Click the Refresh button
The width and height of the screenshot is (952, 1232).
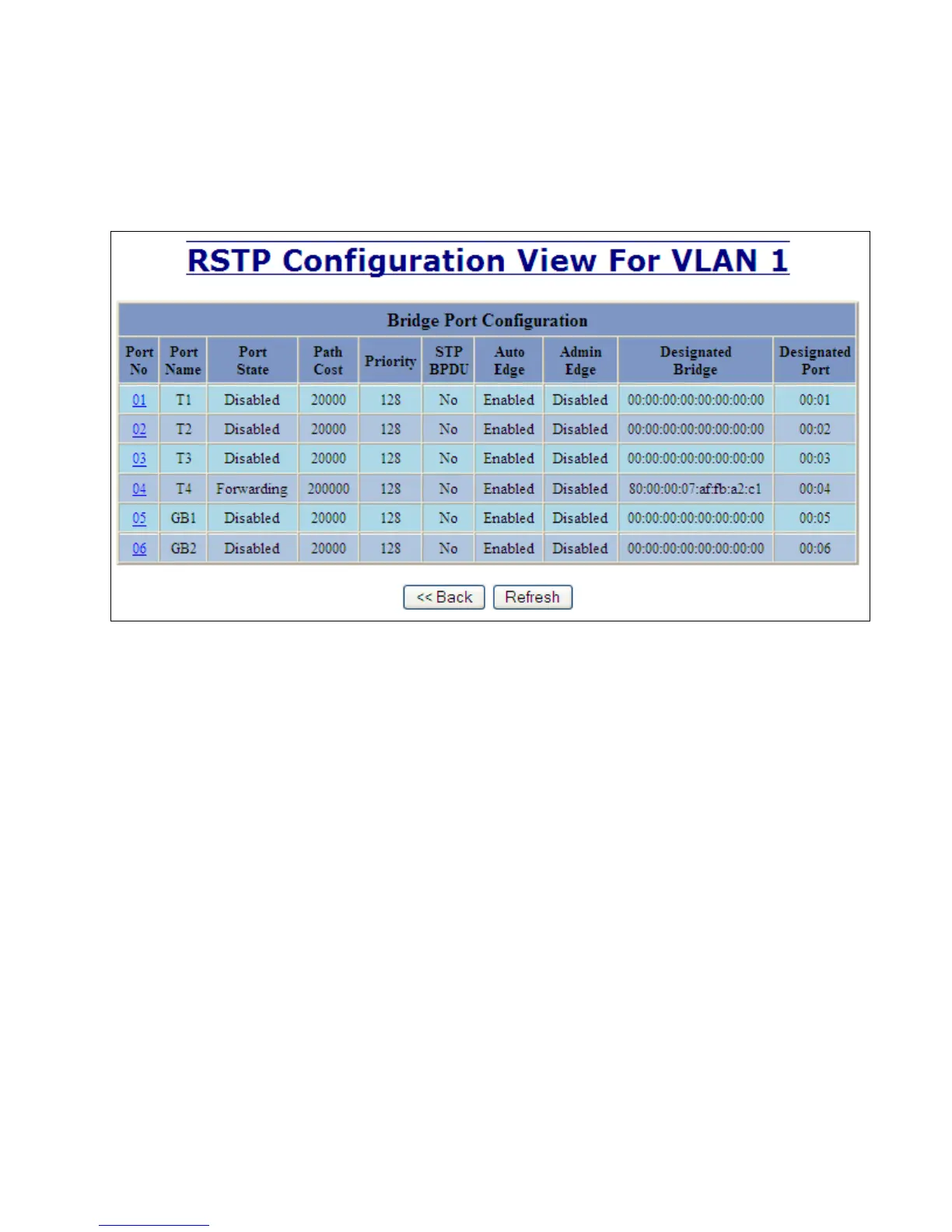(x=533, y=597)
